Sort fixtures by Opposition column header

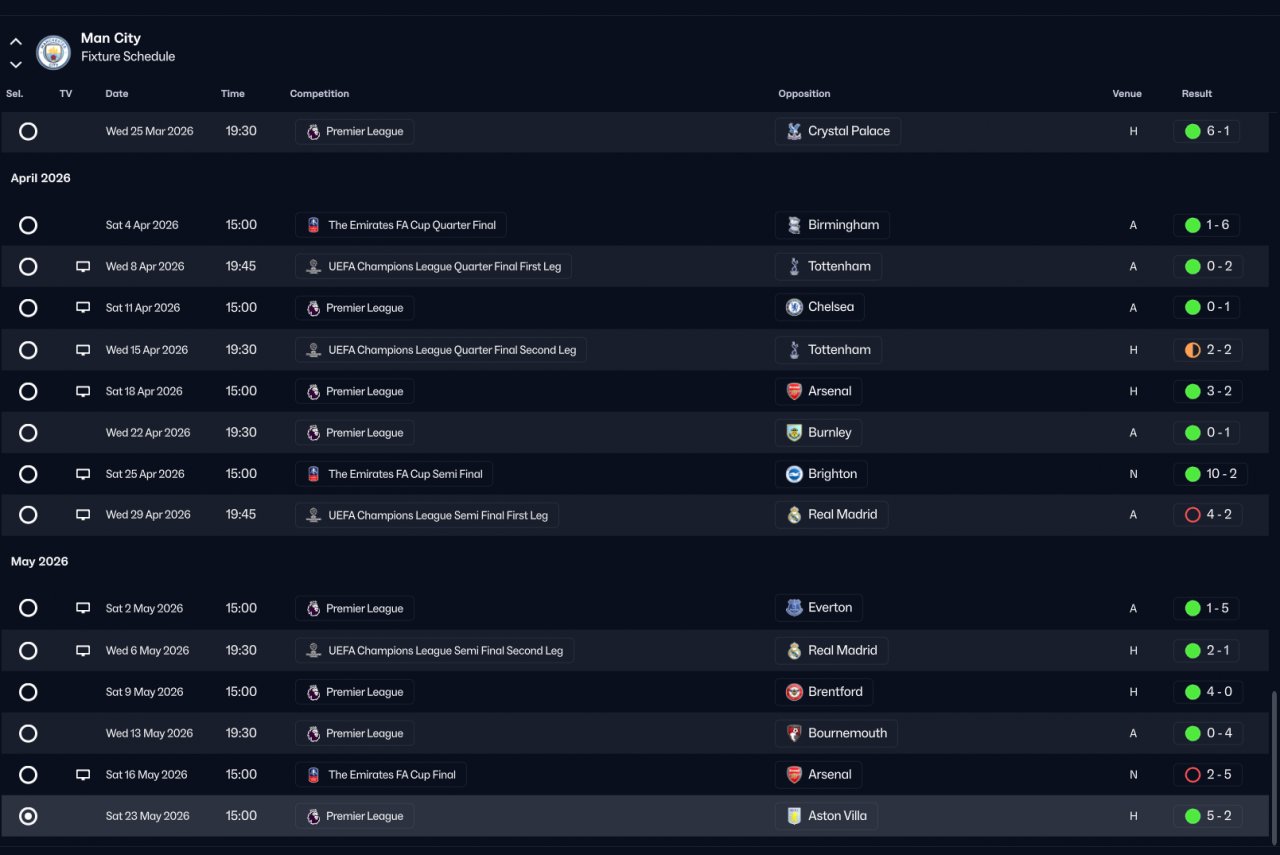[804, 94]
